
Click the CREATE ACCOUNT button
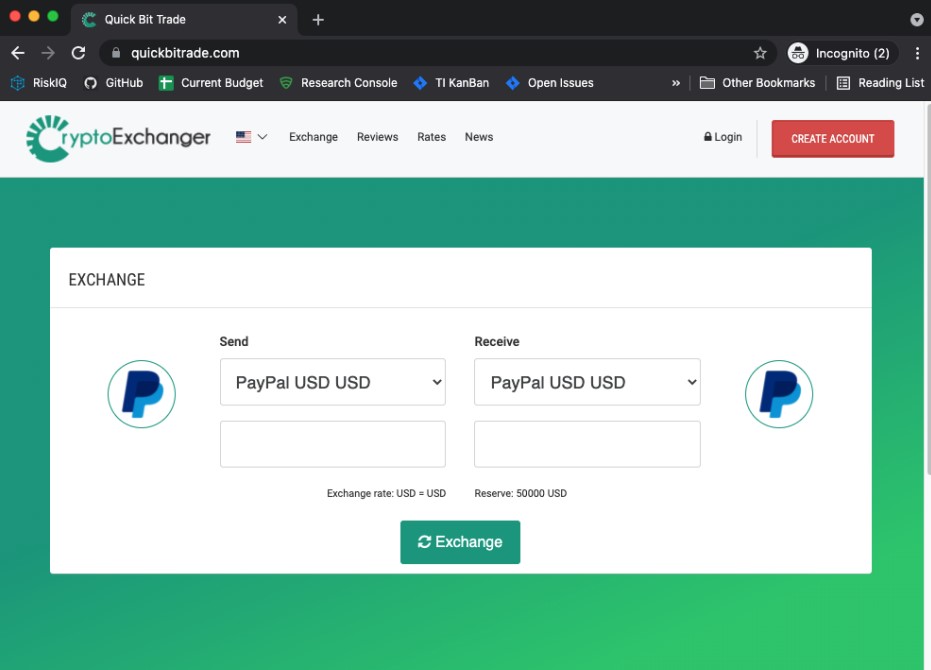(x=832, y=139)
